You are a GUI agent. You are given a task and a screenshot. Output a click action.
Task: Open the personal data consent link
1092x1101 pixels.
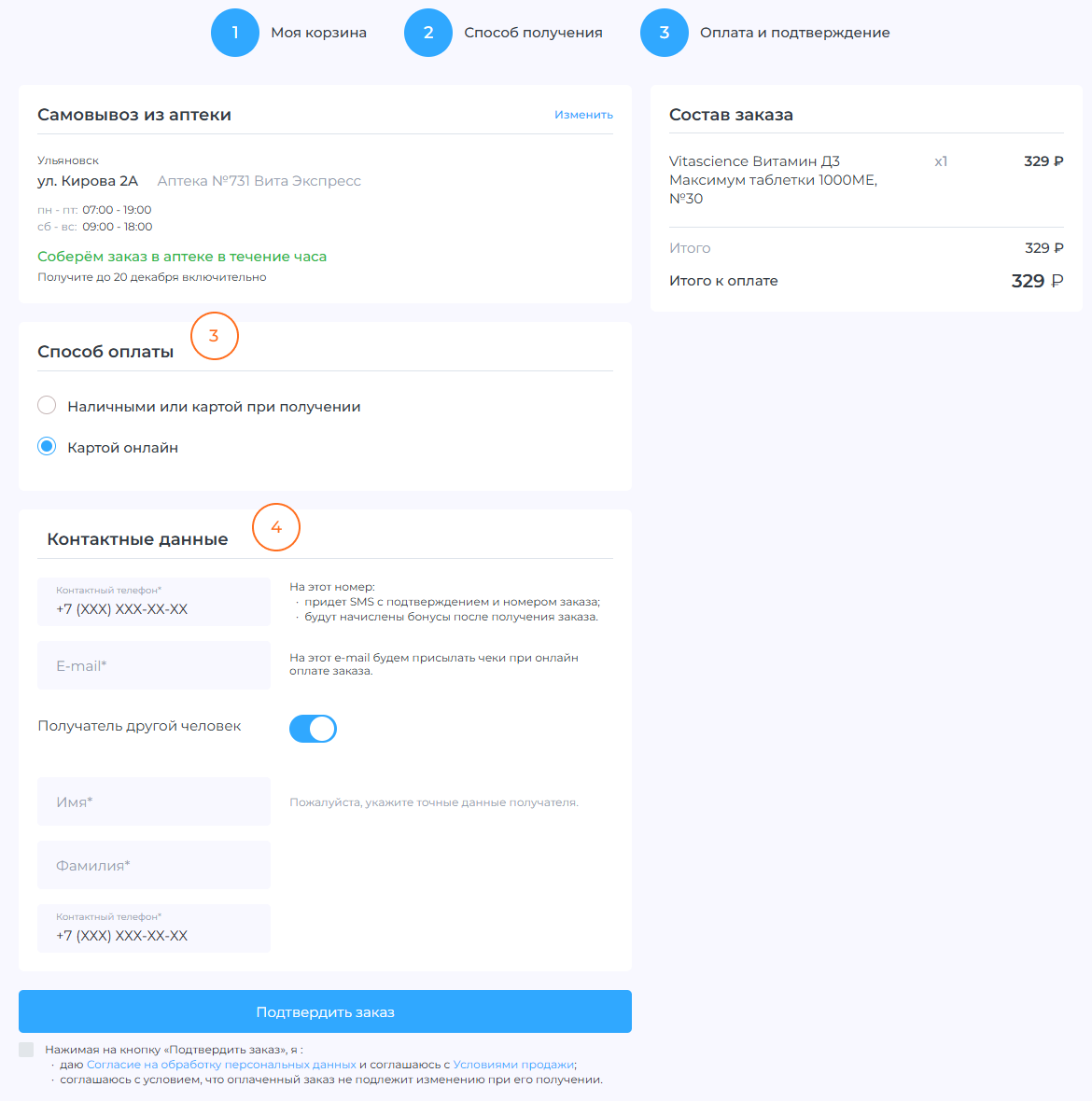point(221,1065)
